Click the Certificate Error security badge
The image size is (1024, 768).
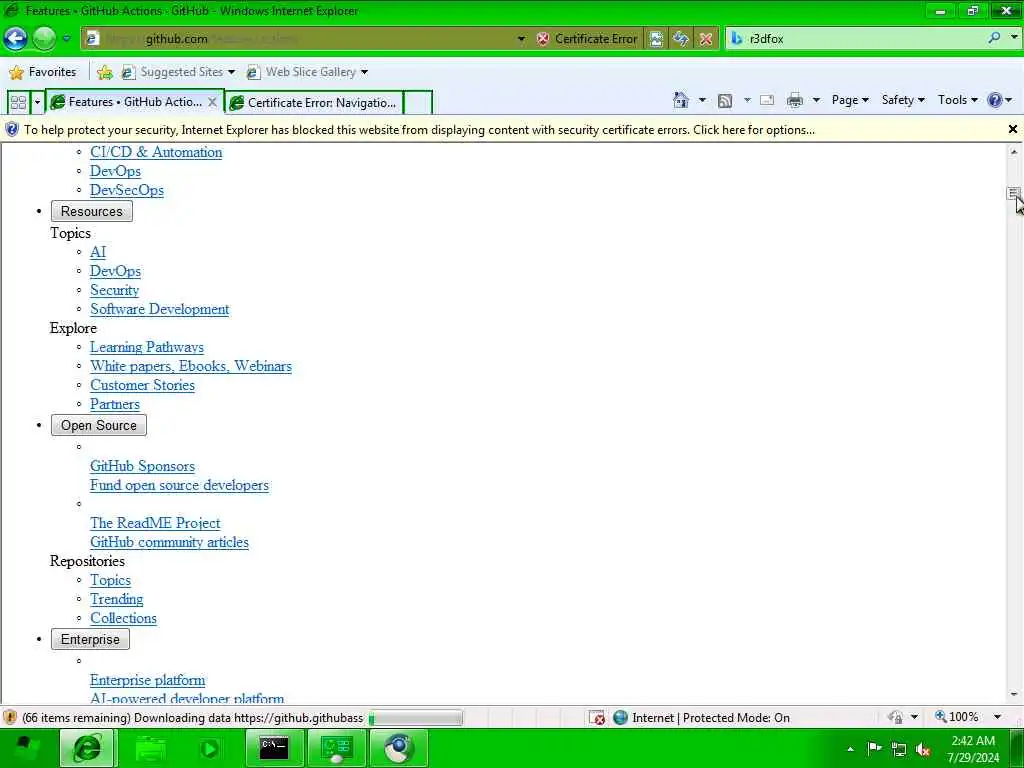[587, 39]
